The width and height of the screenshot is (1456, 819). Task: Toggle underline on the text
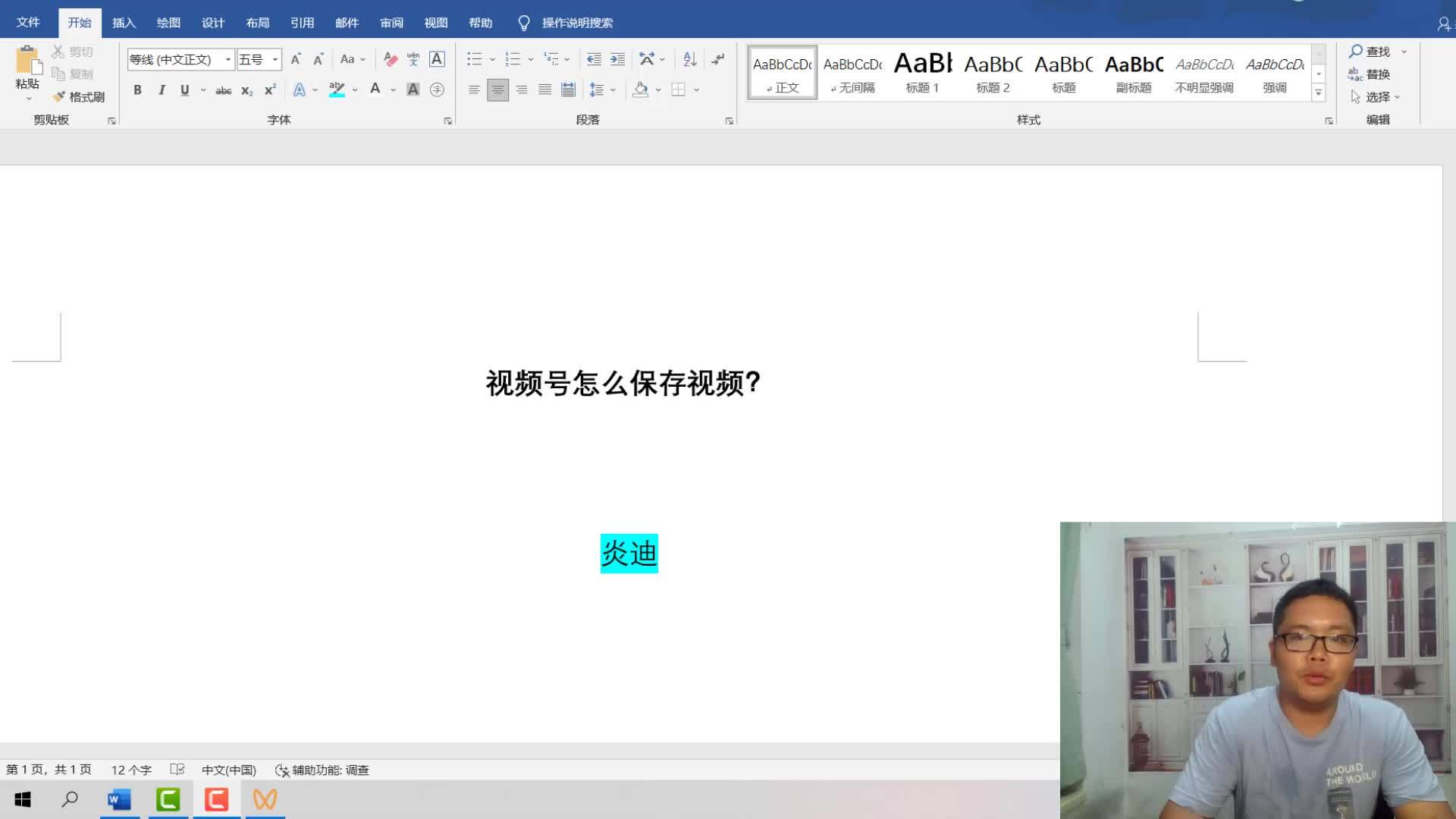click(x=184, y=89)
